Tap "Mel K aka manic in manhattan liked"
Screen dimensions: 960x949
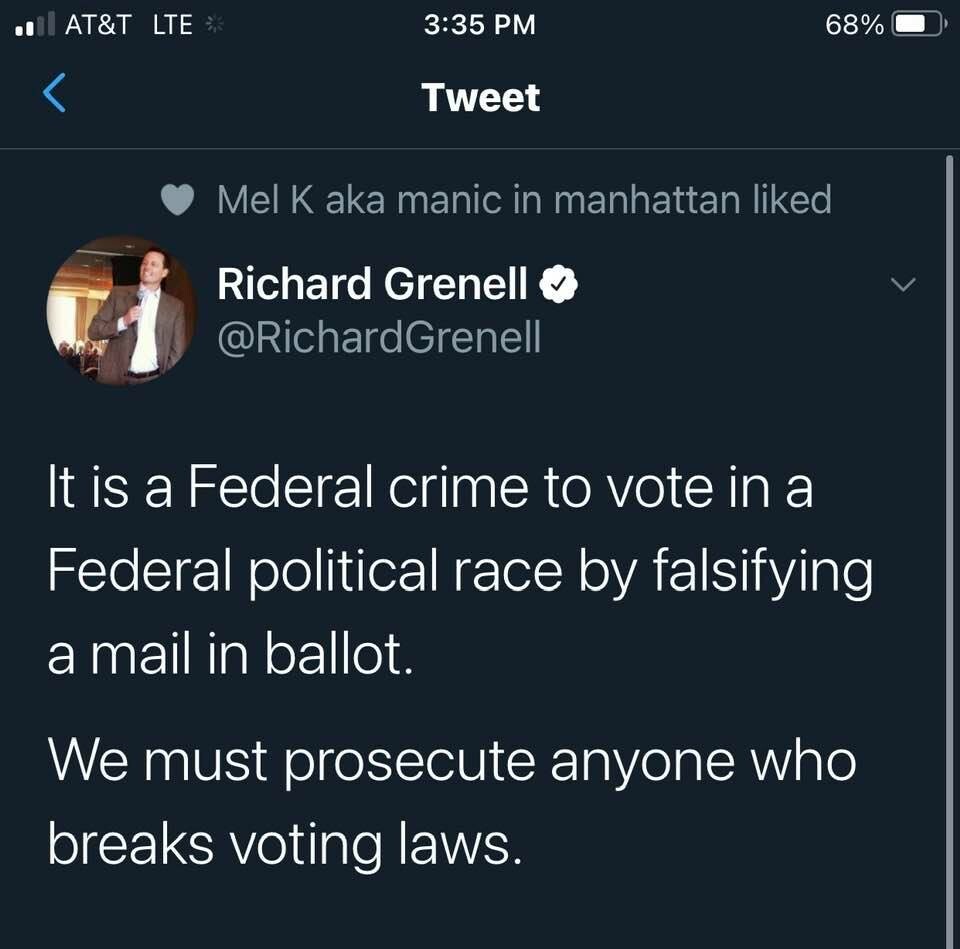click(524, 200)
